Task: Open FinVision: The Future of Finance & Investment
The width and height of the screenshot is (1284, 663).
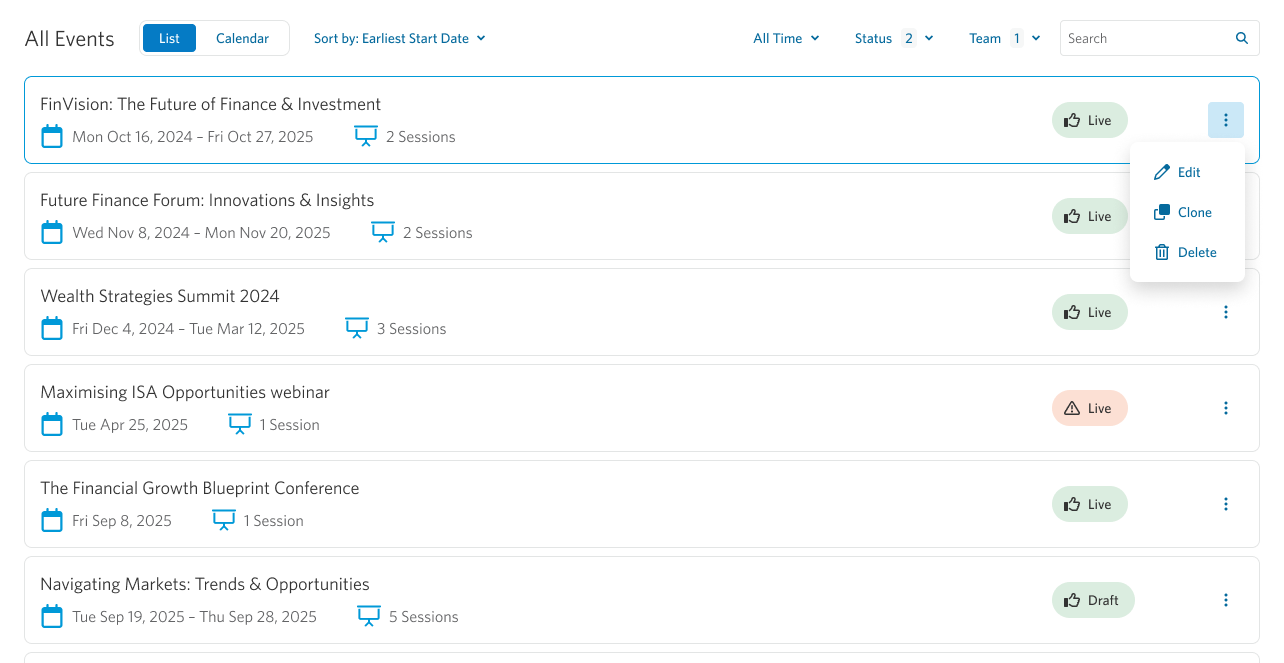Action: pyautogui.click(x=210, y=104)
